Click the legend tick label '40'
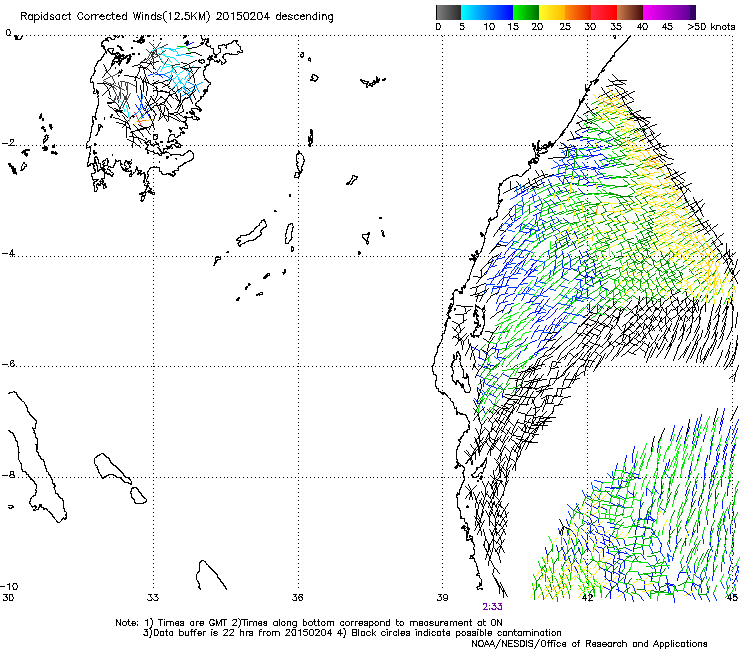The width and height of the screenshot is (740, 650). (x=642, y=27)
